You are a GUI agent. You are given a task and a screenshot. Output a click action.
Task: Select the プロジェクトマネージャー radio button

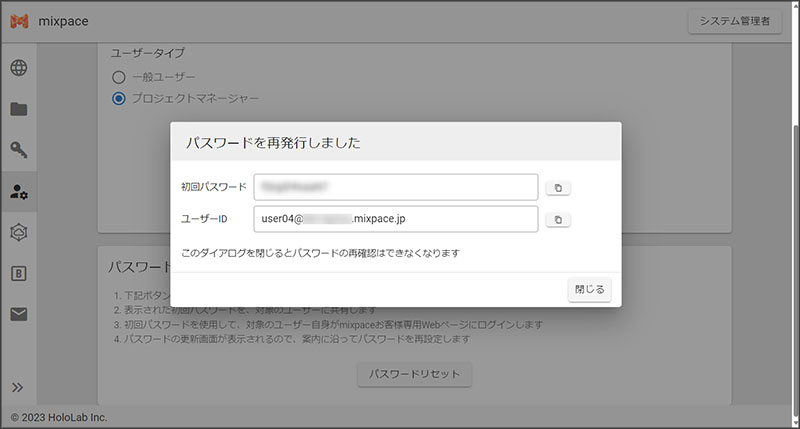pos(119,98)
